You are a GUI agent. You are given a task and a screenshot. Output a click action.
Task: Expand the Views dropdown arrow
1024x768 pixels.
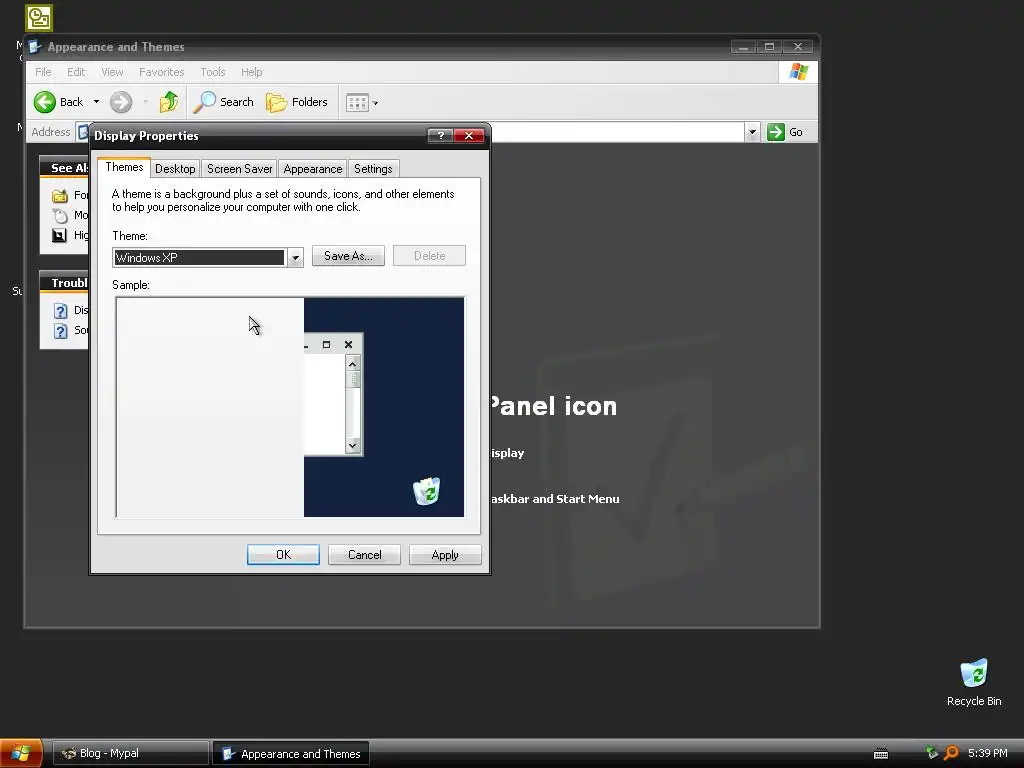click(375, 103)
